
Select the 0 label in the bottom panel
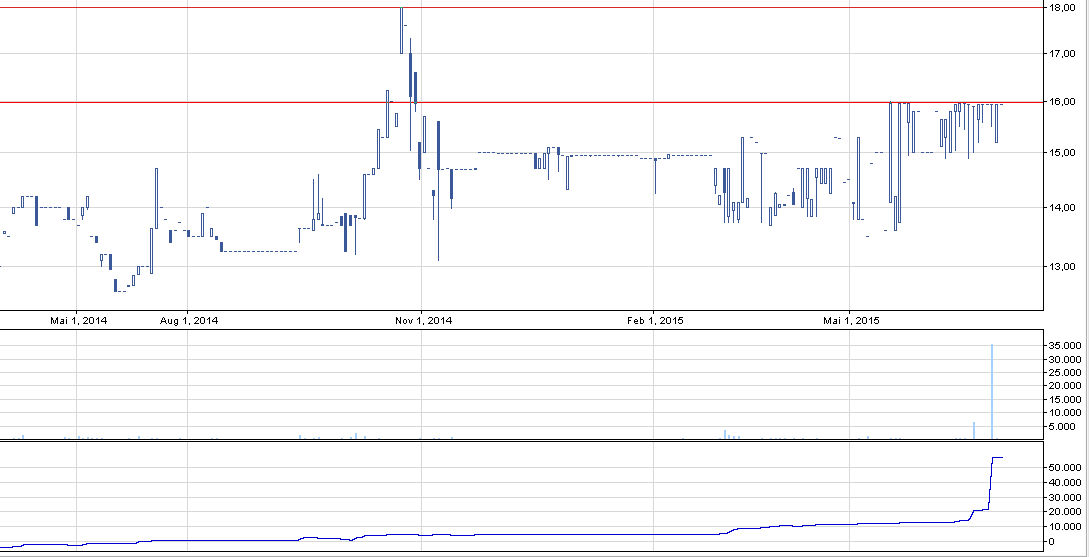pyautogui.click(x=1051, y=541)
